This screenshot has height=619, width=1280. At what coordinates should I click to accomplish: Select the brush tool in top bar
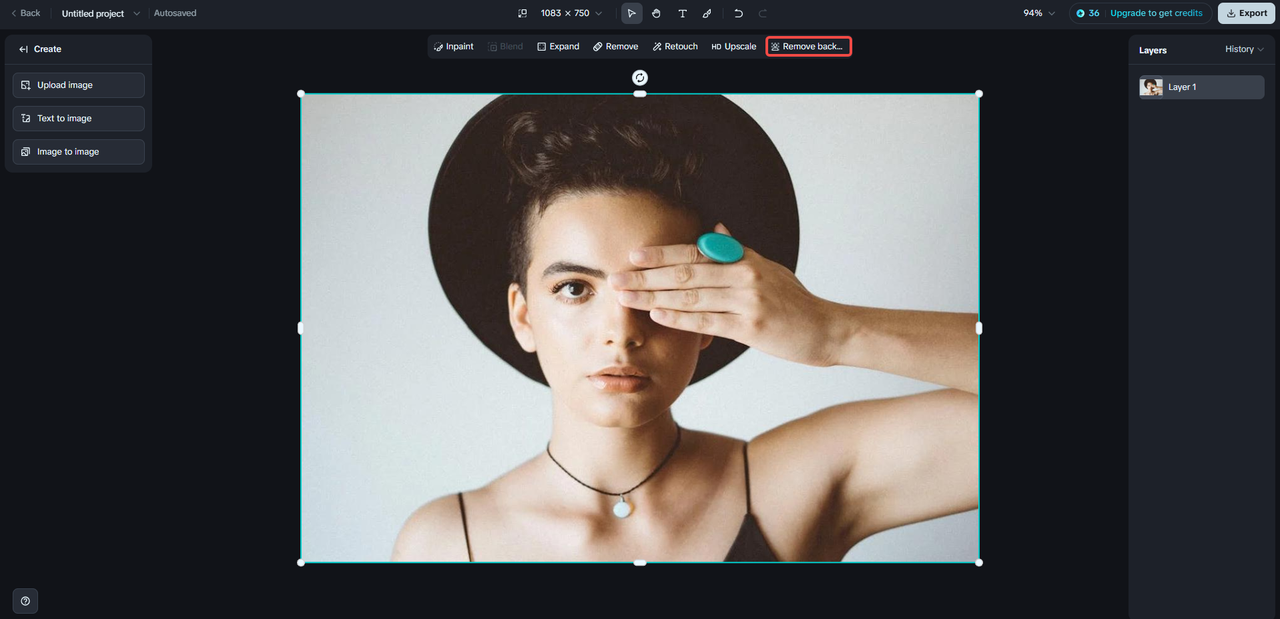(707, 13)
